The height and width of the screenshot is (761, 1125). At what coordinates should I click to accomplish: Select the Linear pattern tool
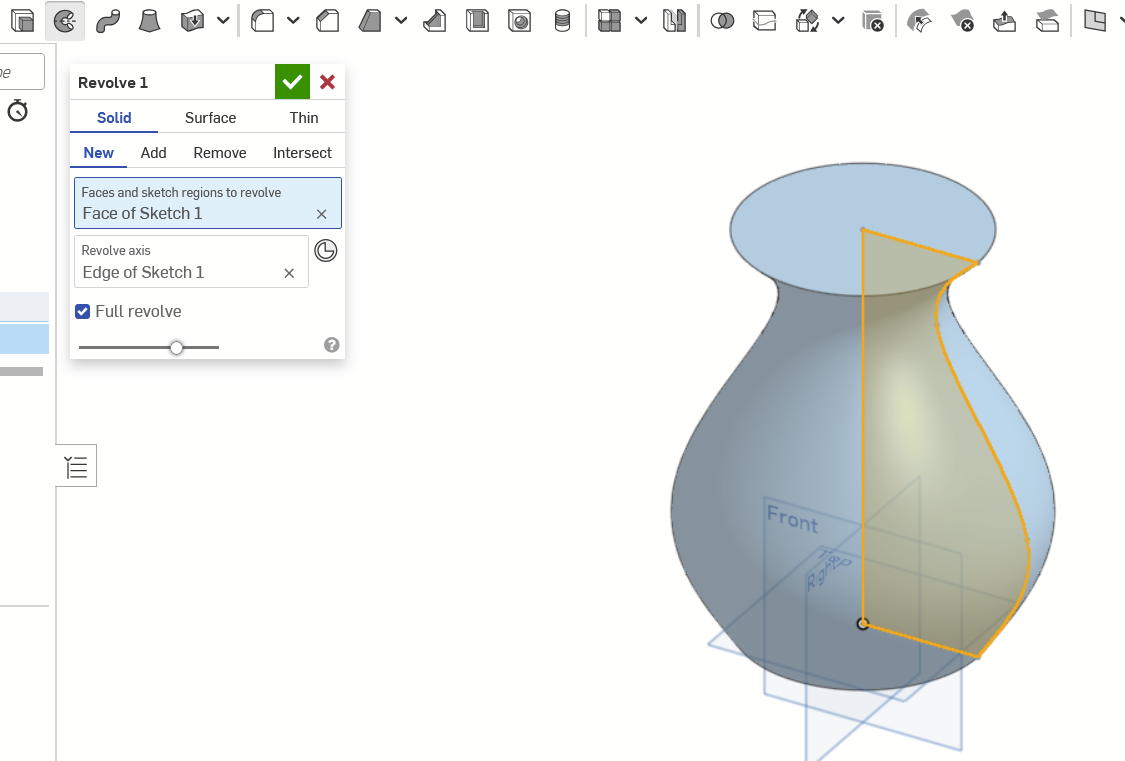point(610,21)
